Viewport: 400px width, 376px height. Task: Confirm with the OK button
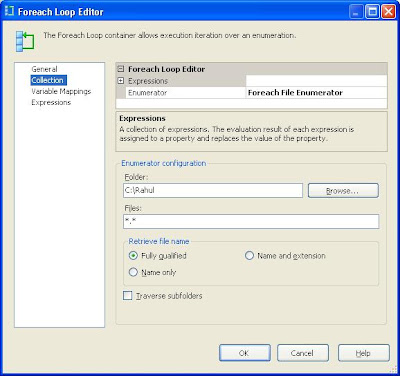(x=245, y=353)
